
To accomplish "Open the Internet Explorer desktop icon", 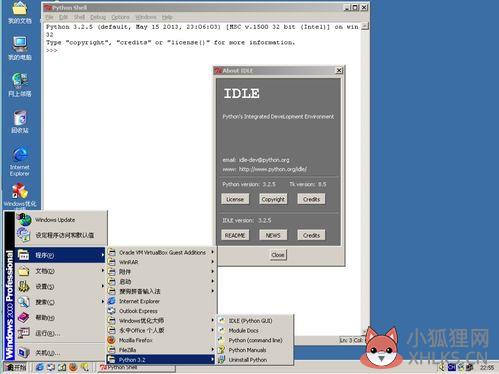I will coord(20,161).
